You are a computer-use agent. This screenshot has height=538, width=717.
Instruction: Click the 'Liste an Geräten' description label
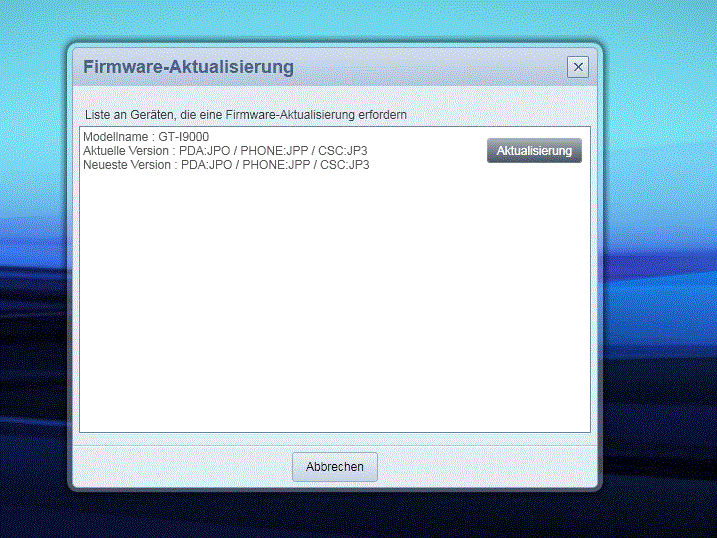pyautogui.click(x=246, y=114)
